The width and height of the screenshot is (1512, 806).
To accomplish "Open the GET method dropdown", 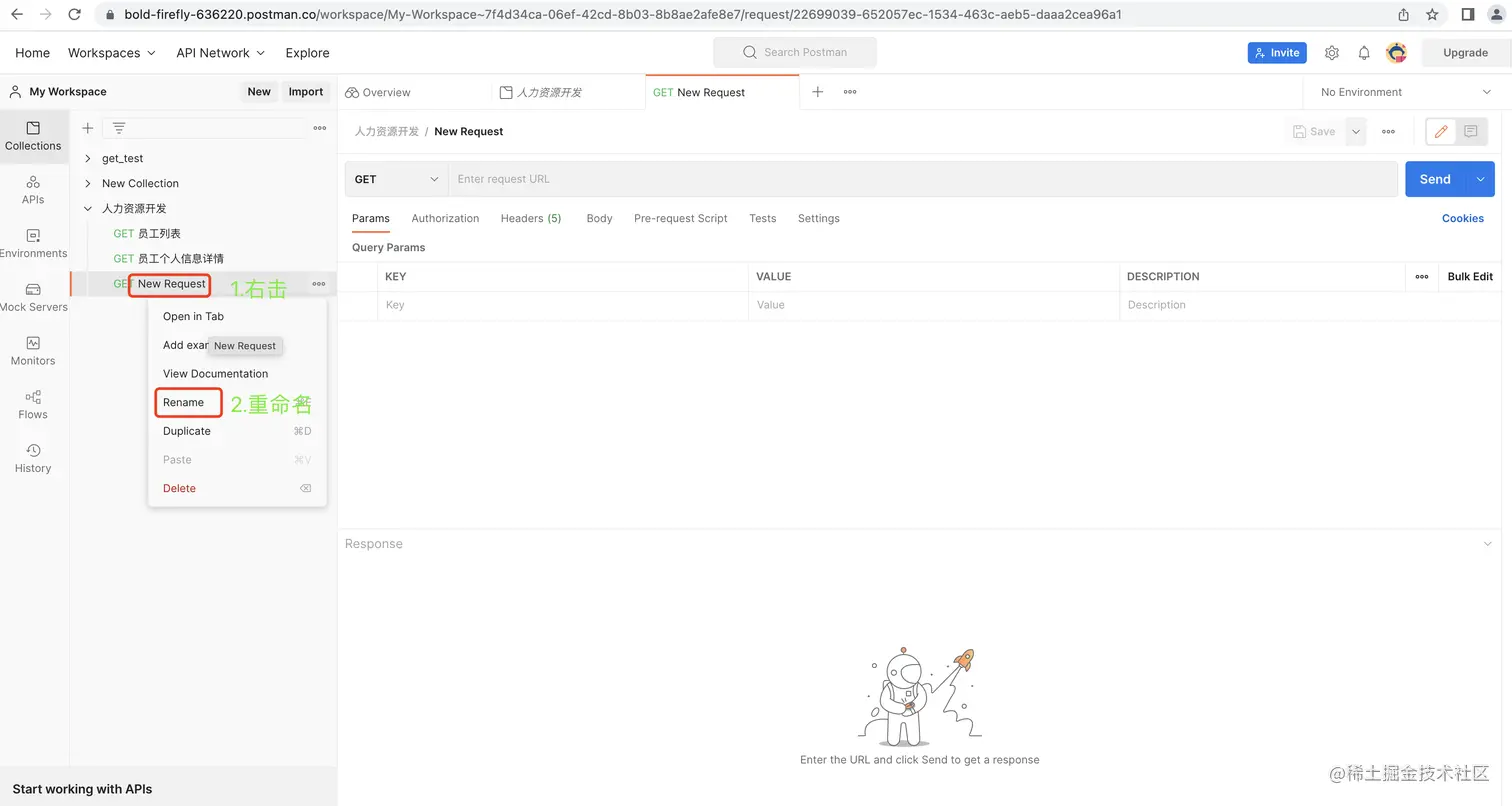I will [x=397, y=180].
